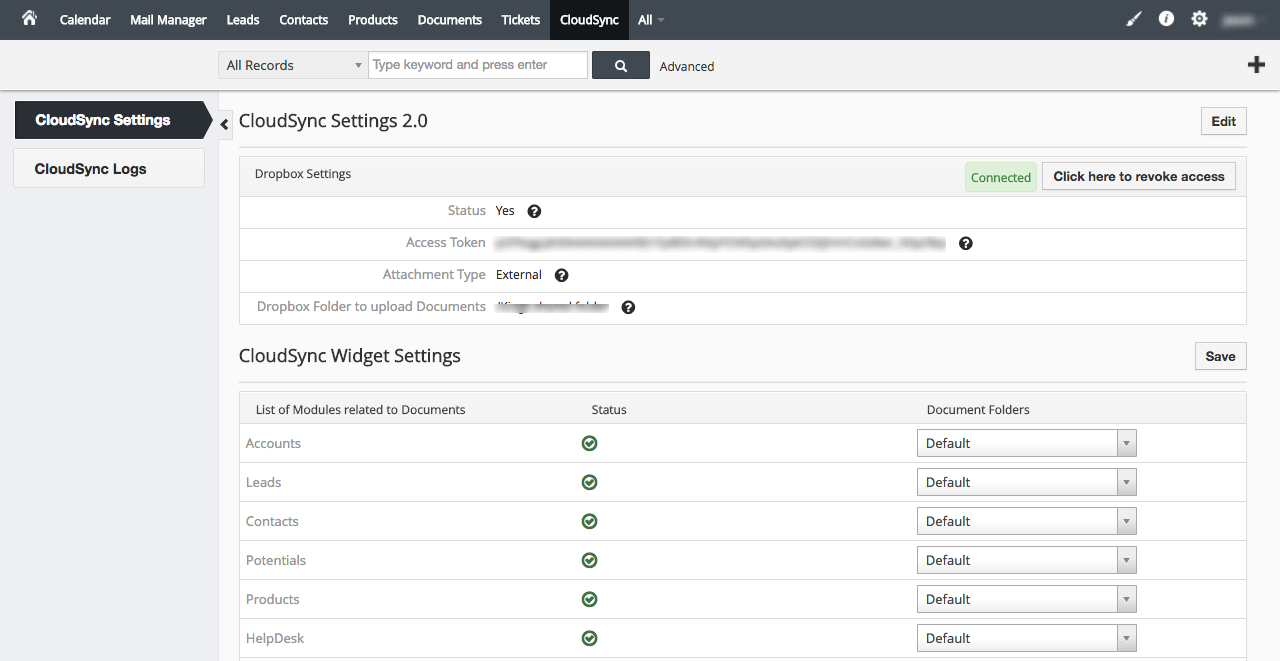Open the Documents module

pos(450,20)
